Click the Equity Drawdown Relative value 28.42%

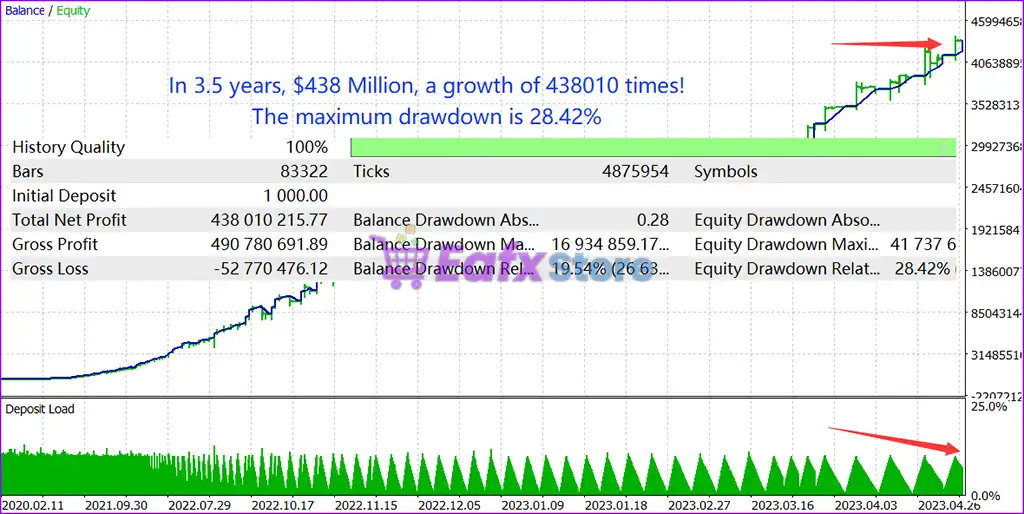pos(922,268)
